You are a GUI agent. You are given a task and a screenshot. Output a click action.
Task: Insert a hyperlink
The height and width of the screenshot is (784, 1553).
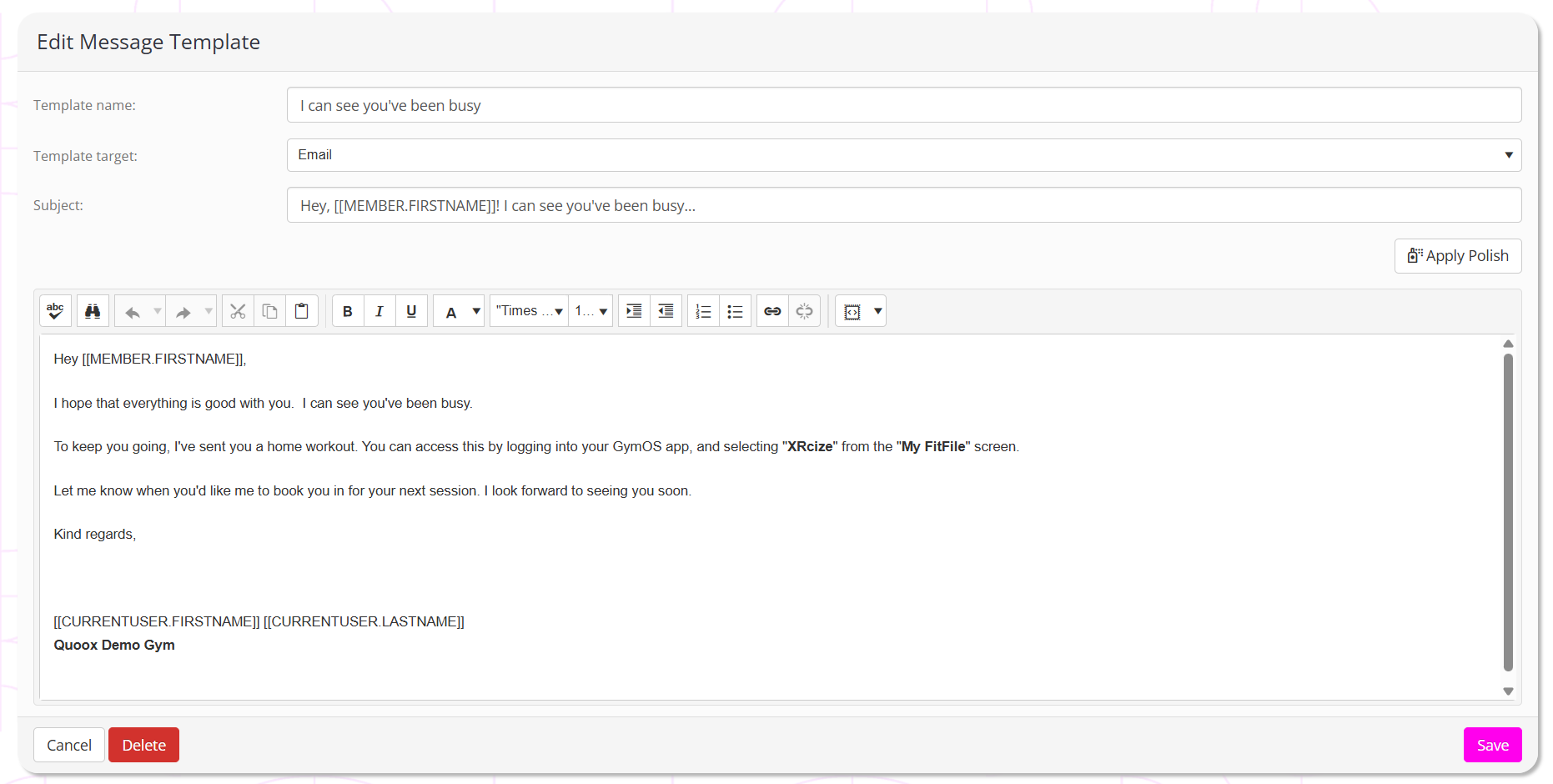(x=772, y=311)
